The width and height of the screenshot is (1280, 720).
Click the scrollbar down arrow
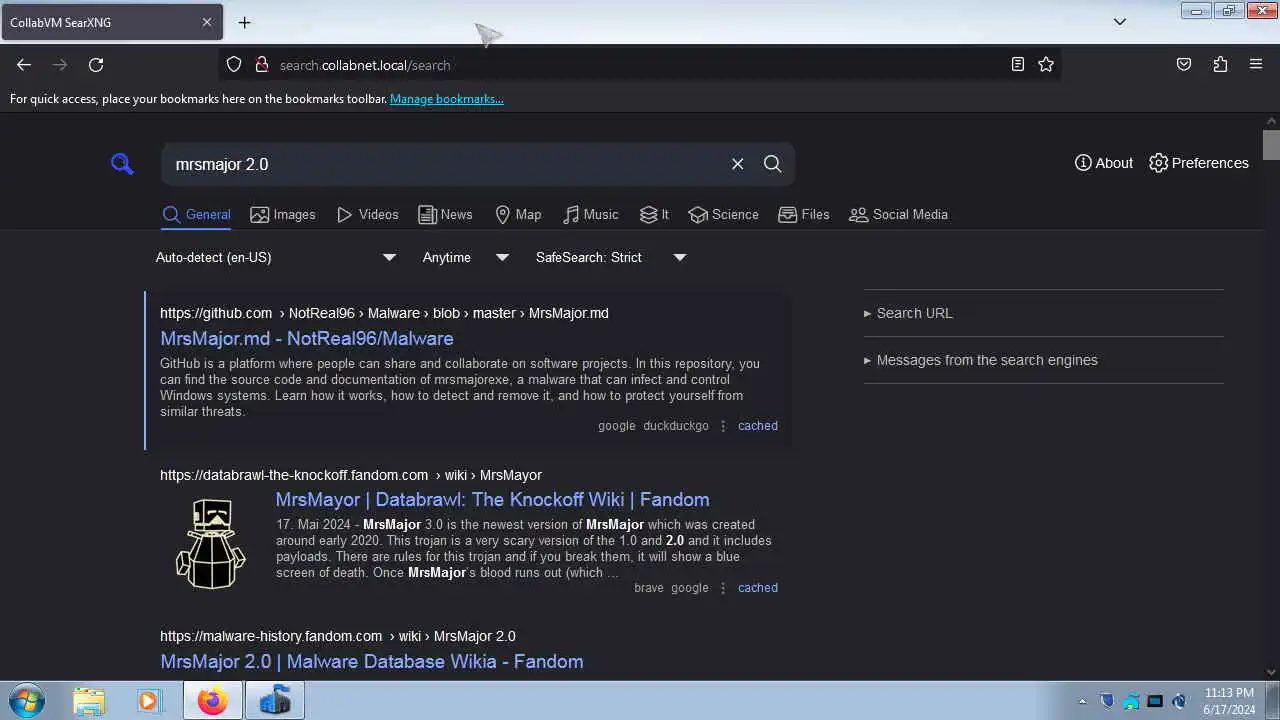point(1271,672)
